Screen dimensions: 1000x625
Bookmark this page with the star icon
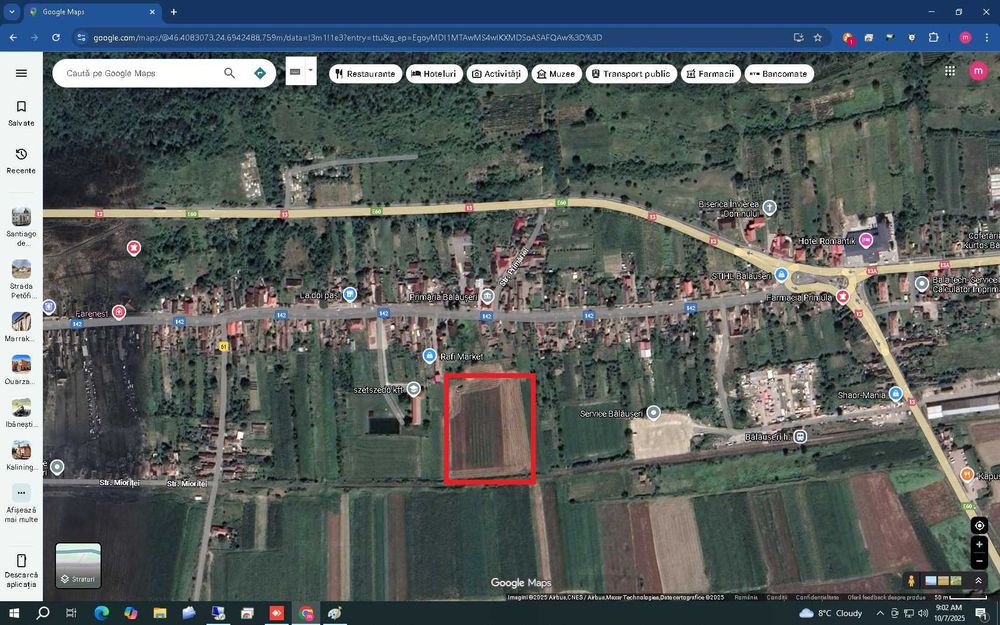(x=818, y=38)
